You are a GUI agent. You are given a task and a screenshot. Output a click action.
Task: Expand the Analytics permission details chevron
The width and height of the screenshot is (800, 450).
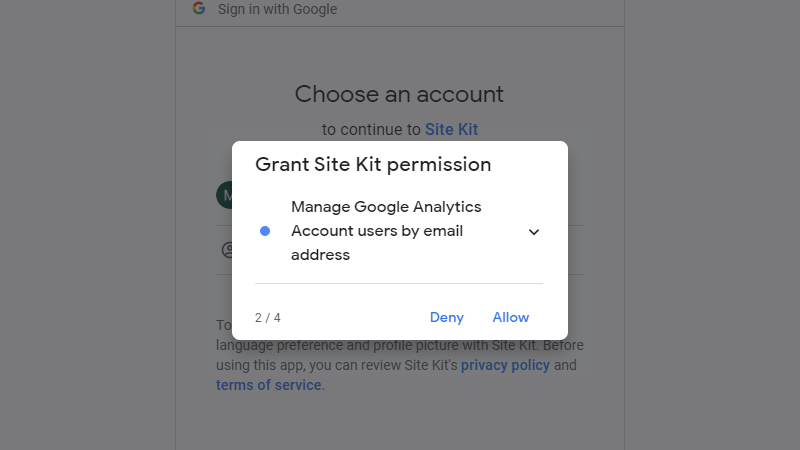click(x=534, y=232)
